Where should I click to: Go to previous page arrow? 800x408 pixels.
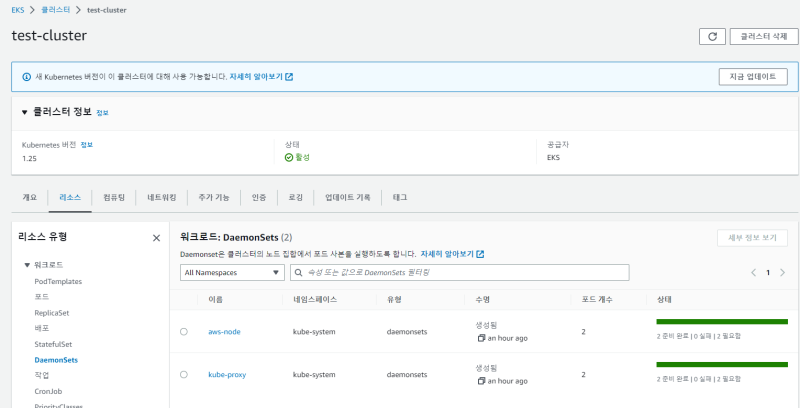tap(753, 272)
